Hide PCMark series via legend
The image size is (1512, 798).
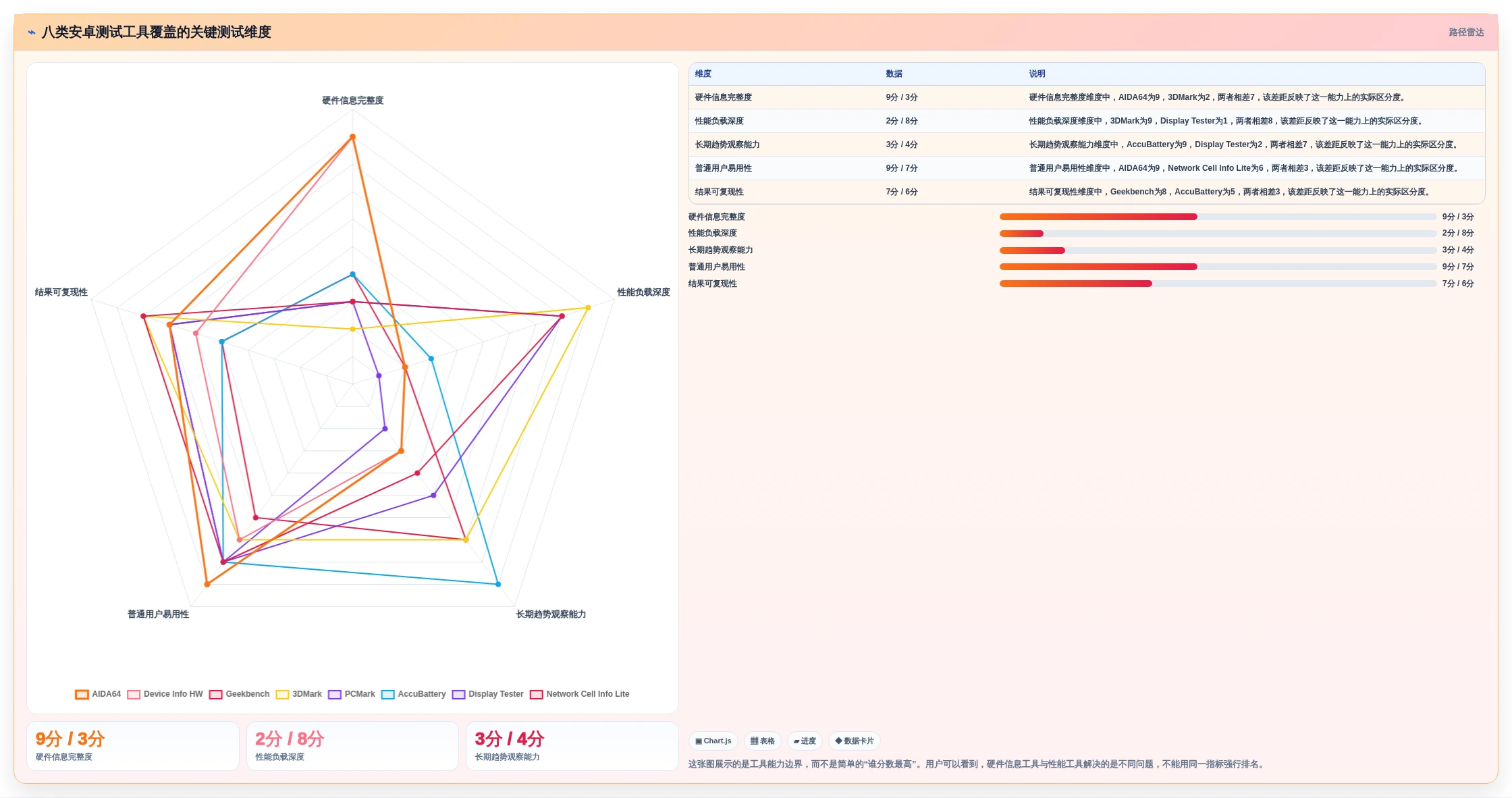[351, 694]
